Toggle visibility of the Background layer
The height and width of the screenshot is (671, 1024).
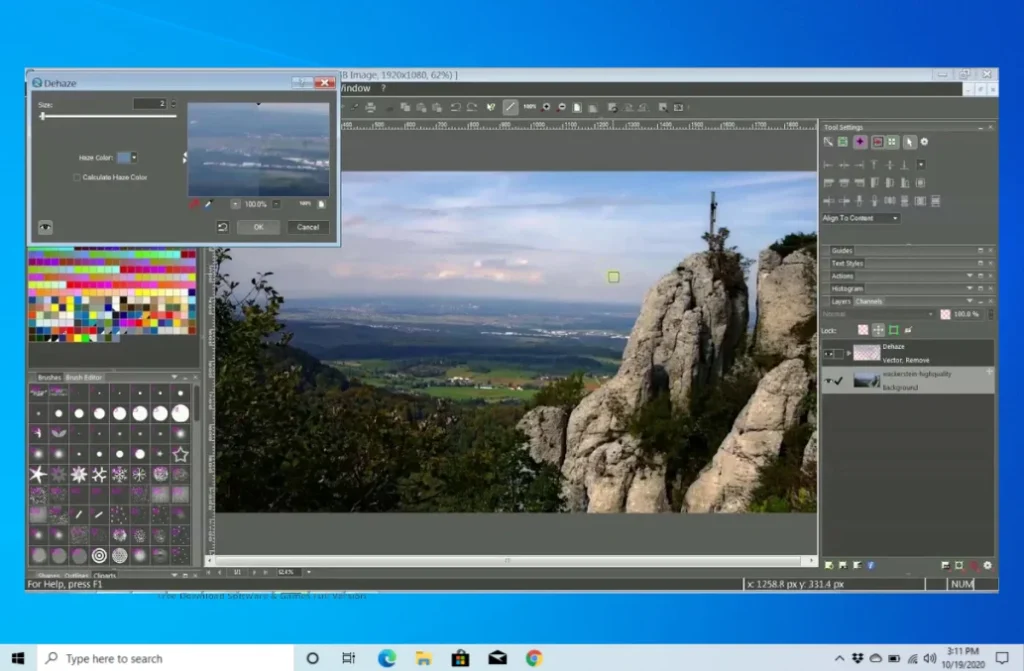click(828, 379)
